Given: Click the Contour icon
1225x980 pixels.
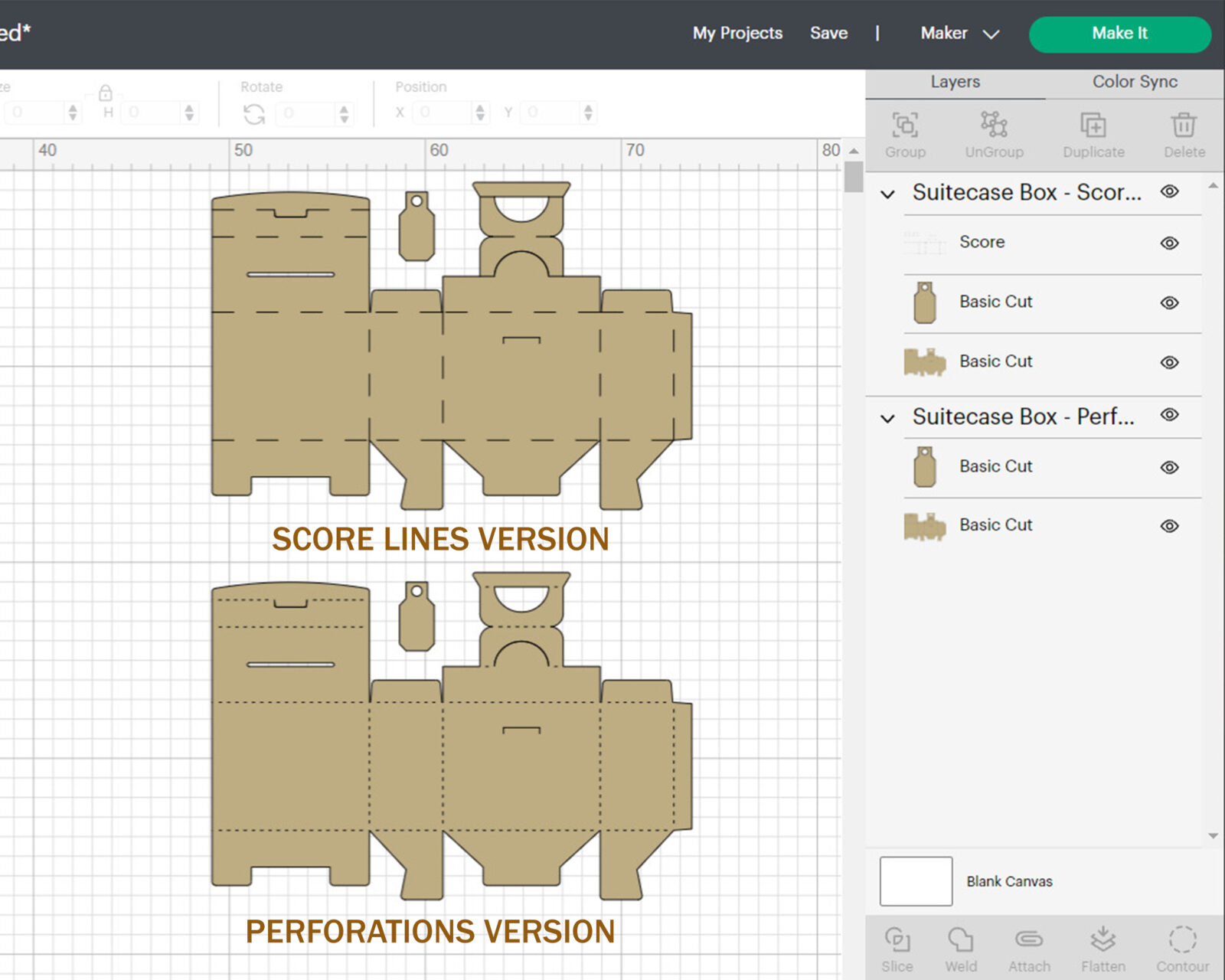Looking at the screenshot, I should (1182, 939).
